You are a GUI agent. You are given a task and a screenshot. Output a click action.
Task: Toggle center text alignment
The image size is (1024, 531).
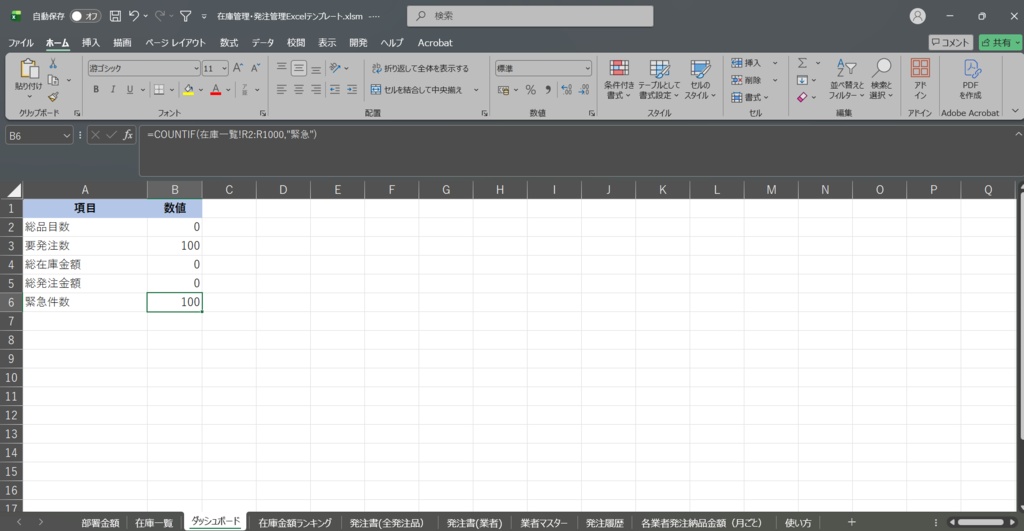[x=298, y=89]
